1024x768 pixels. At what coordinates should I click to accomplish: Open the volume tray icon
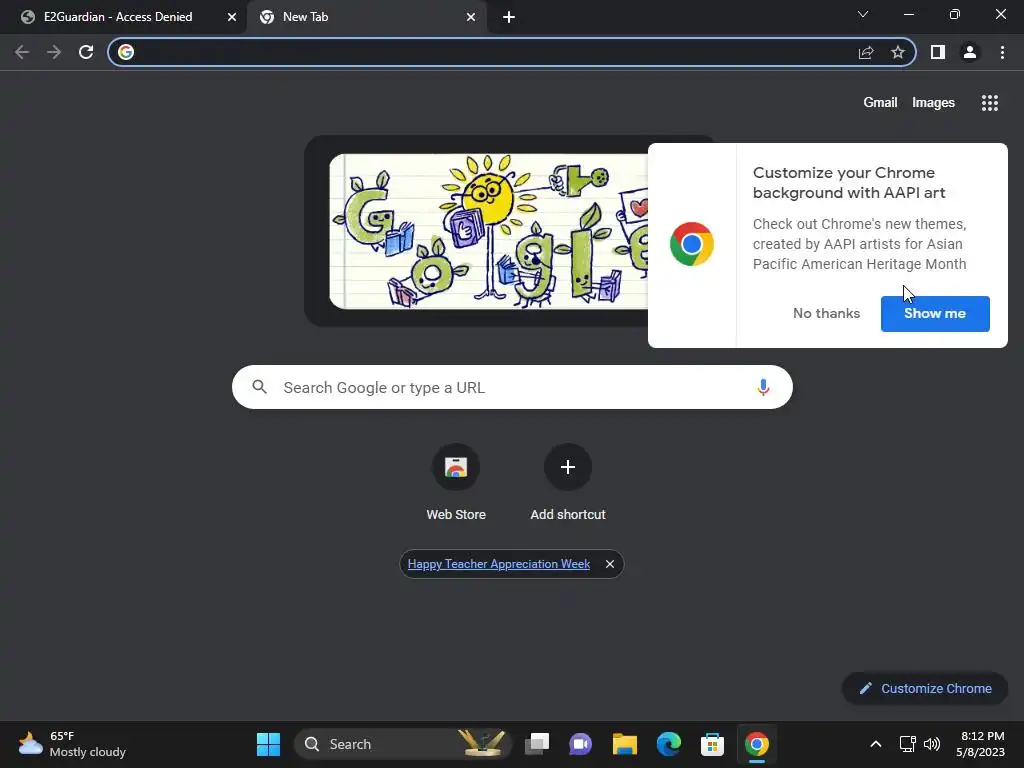click(x=932, y=744)
